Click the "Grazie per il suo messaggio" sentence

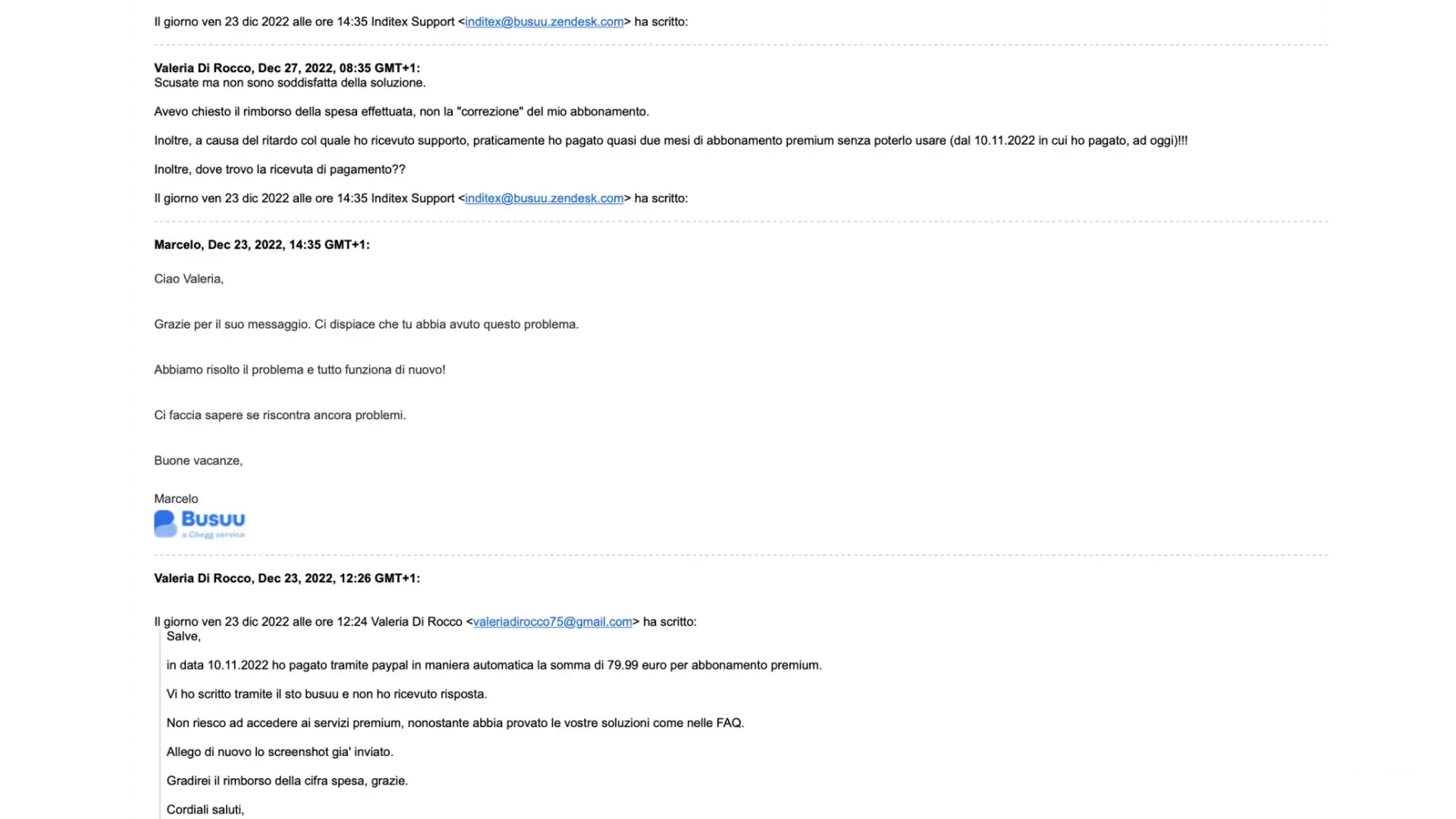tap(366, 324)
